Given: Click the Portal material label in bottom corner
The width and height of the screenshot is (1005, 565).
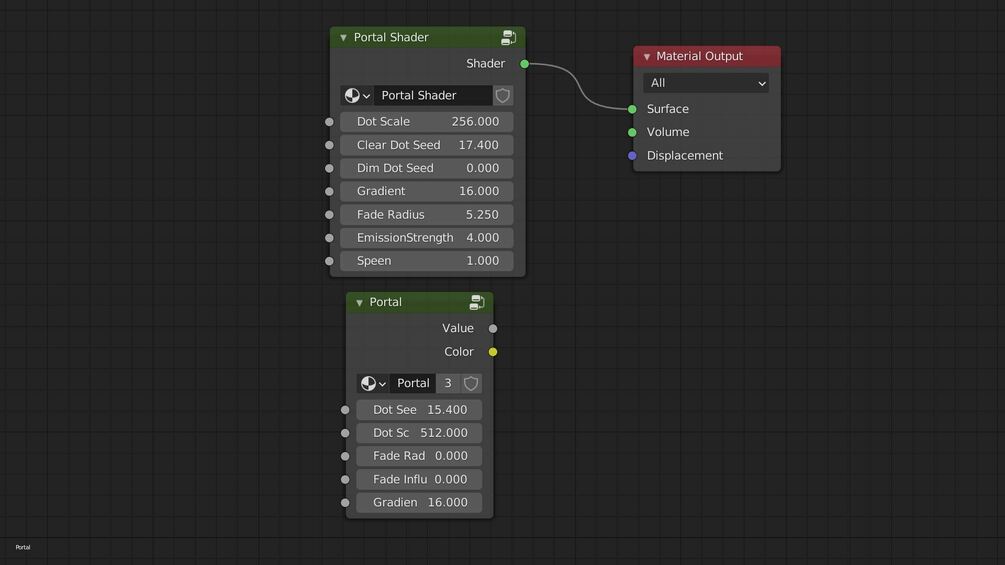Looking at the screenshot, I should 23,547.
